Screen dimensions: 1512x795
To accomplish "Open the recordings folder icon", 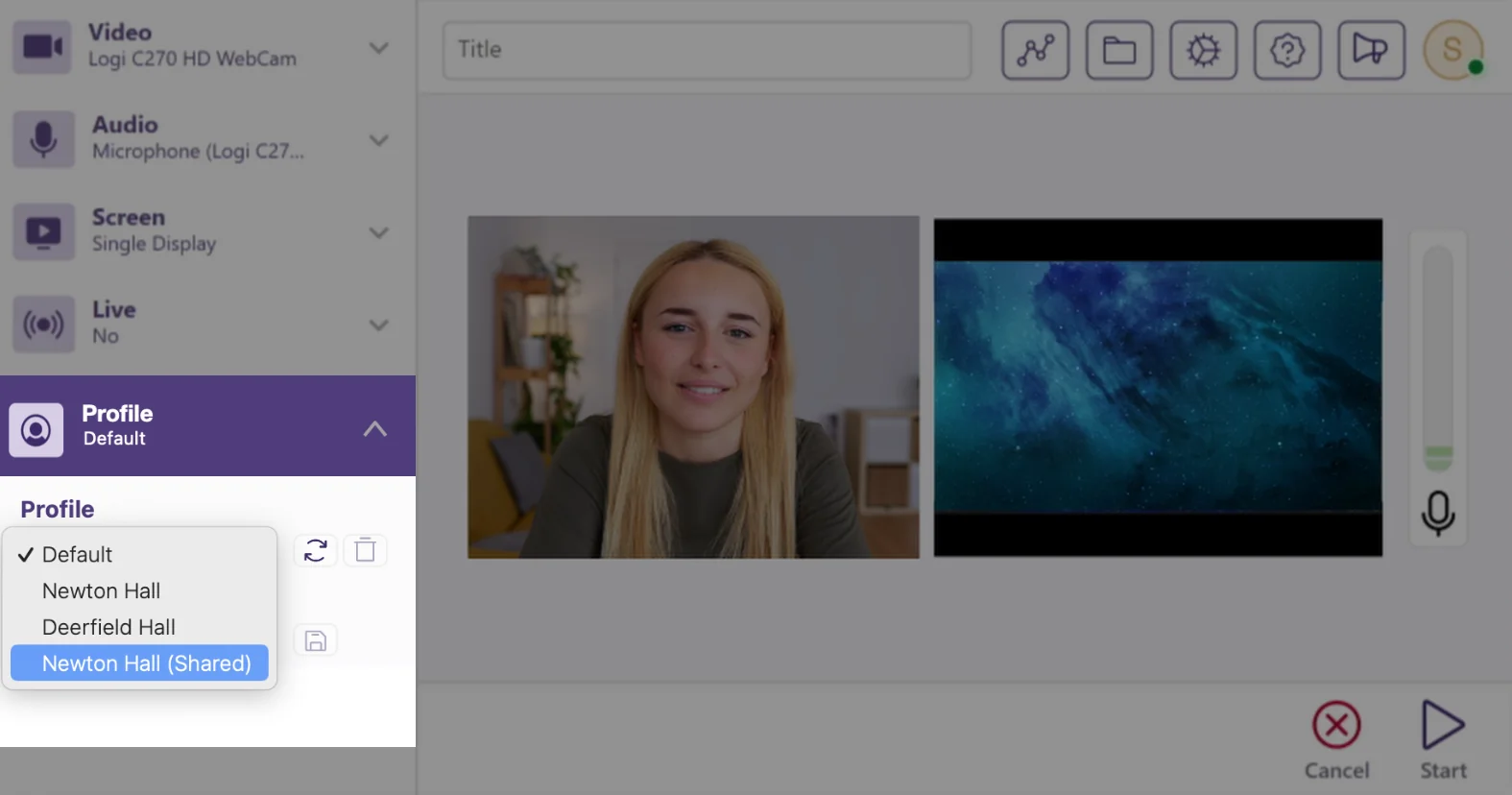I will [1119, 50].
